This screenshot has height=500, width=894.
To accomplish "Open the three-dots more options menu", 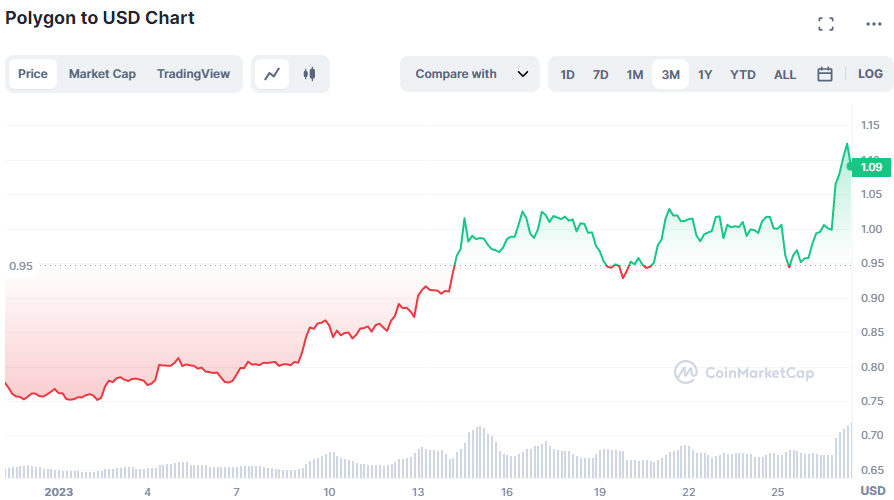I will click(873, 24).
